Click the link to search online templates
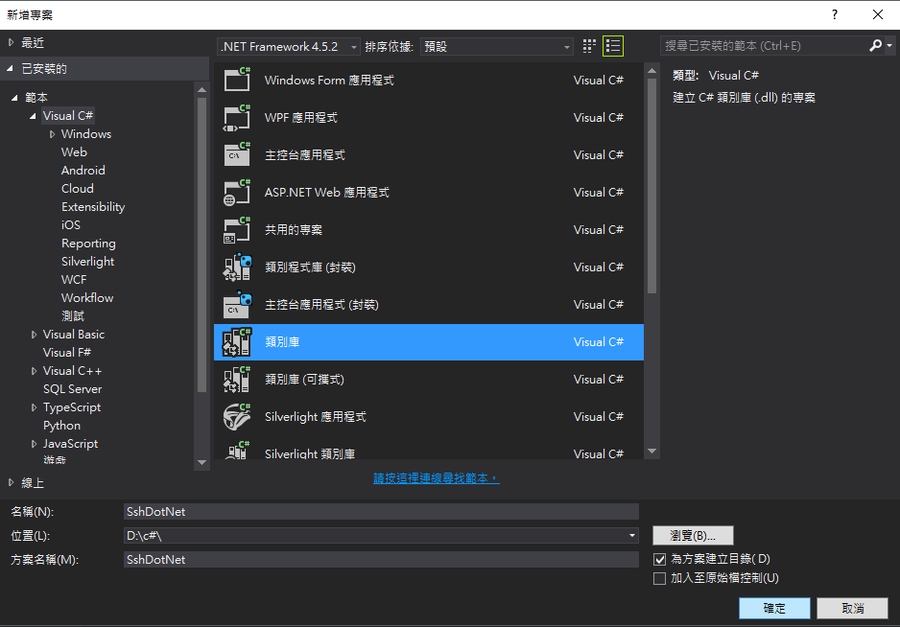 click(x=436, y=478)
